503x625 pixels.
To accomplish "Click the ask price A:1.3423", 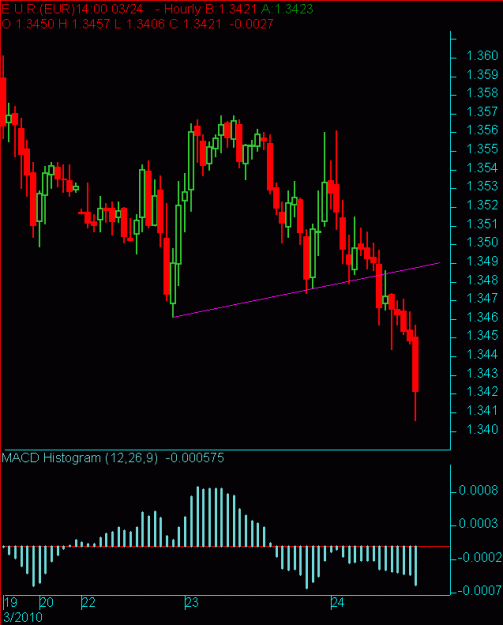I will coord(287,9).
